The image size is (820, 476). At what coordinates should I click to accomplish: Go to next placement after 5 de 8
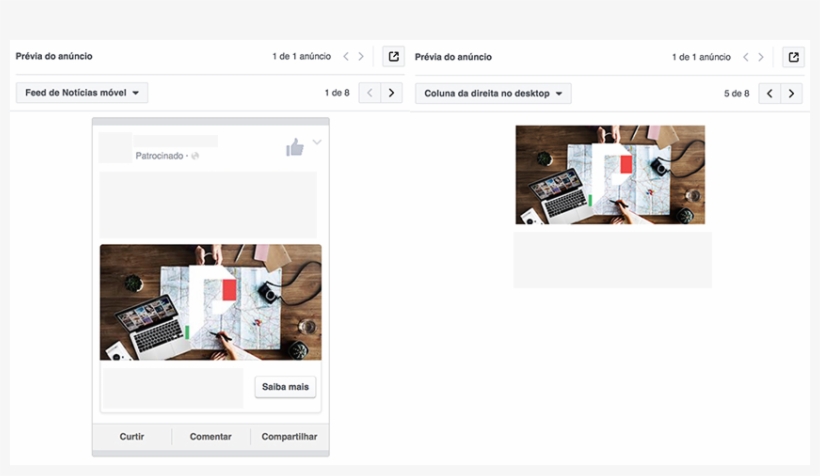click(792, 93)
